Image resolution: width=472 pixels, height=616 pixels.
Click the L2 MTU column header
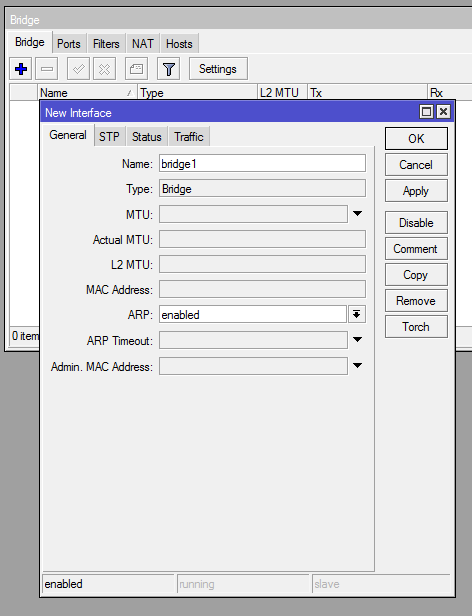[282, 93]
